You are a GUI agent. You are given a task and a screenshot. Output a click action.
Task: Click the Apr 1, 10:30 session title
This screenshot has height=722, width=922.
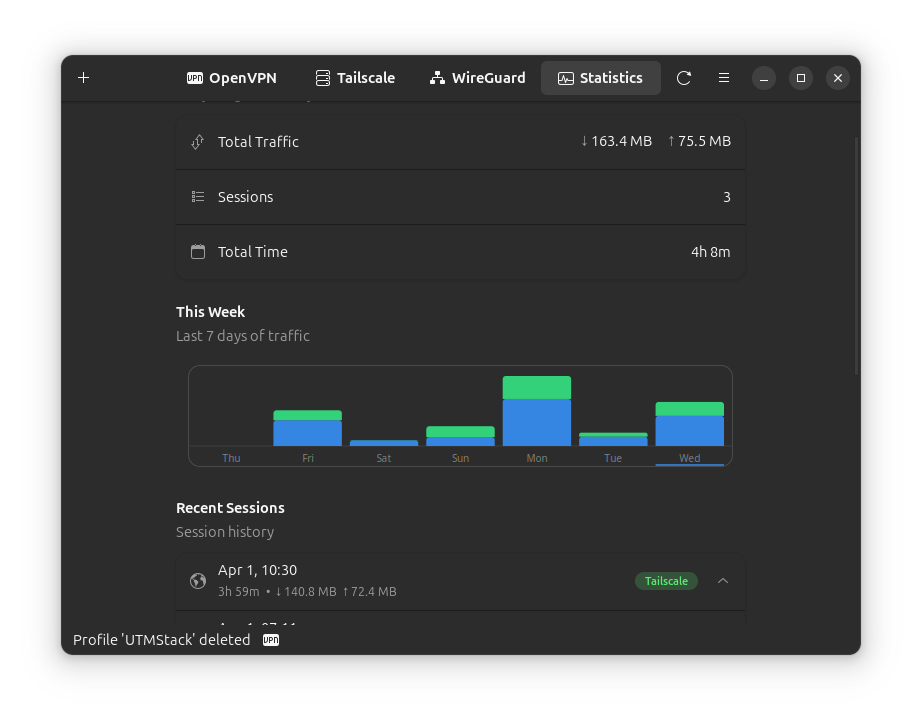258,570
